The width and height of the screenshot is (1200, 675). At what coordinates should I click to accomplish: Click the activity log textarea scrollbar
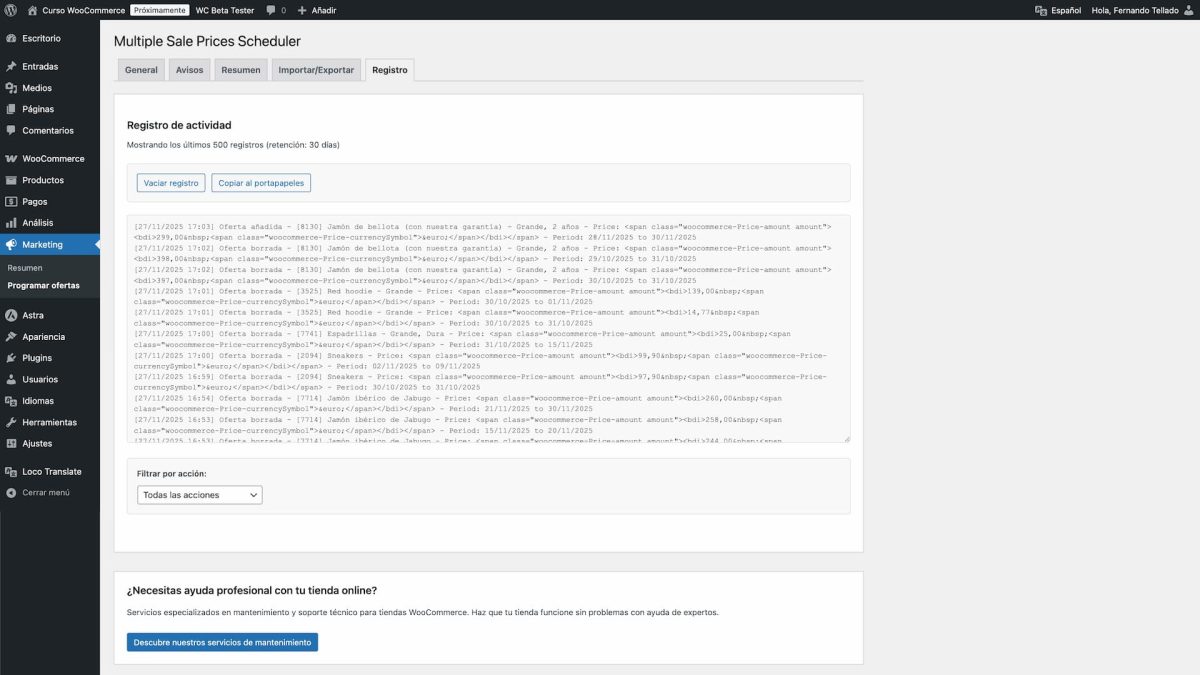tap(845, 330)
